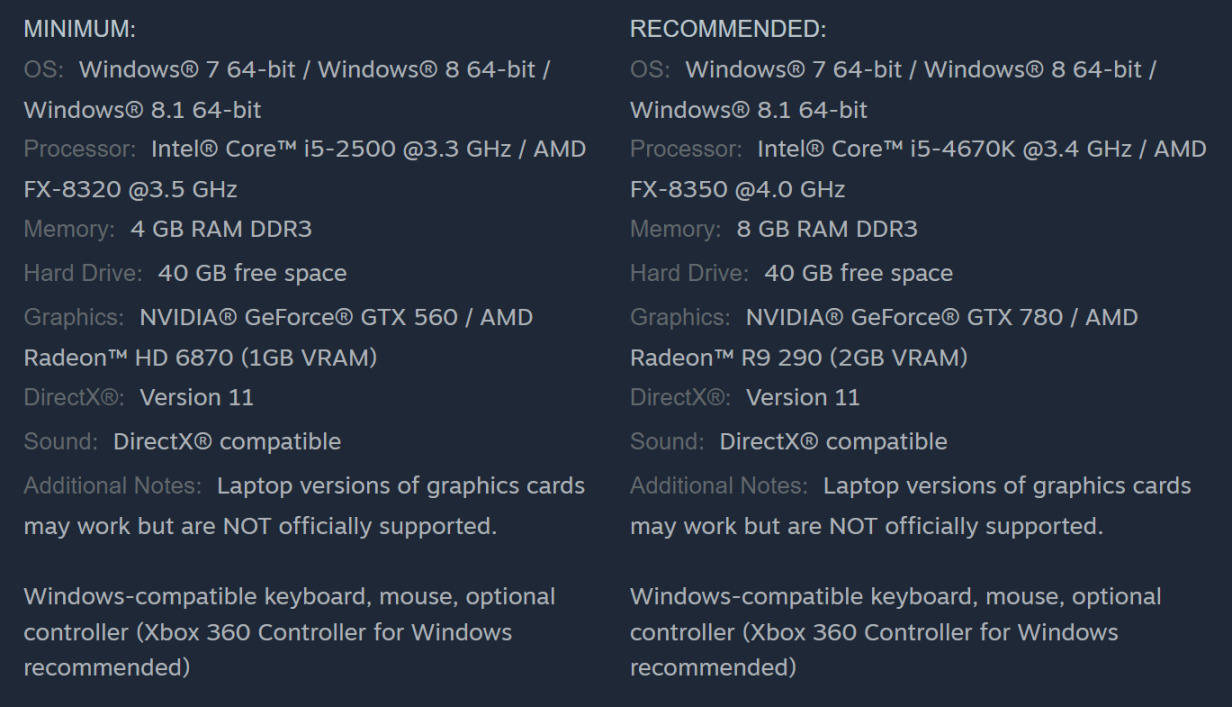Select the minimum "4 GB RAM DDR3" text
Screen dimensions: 1232x707
(221, 230)
